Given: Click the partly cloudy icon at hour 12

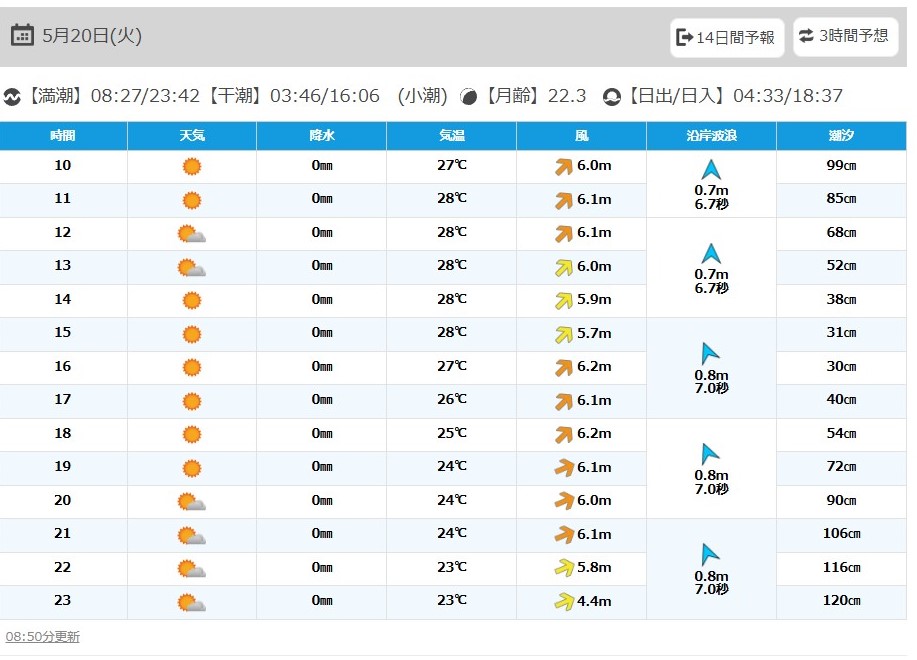Looking at the screenshot, I should [x=192, y=234].
